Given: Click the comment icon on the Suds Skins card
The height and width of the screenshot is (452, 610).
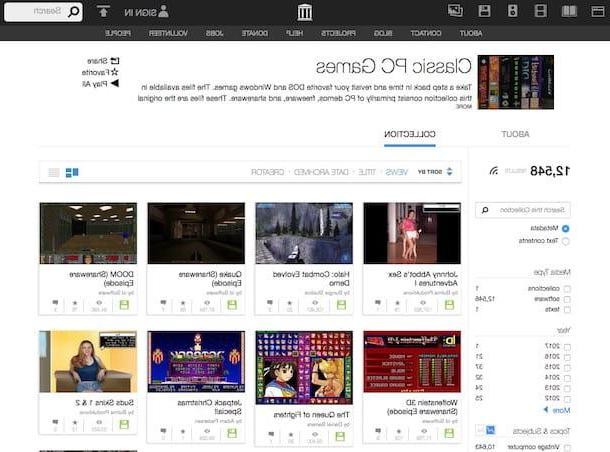Looking at the screenshot, I should pyautogui.click(x=55, y=422).
